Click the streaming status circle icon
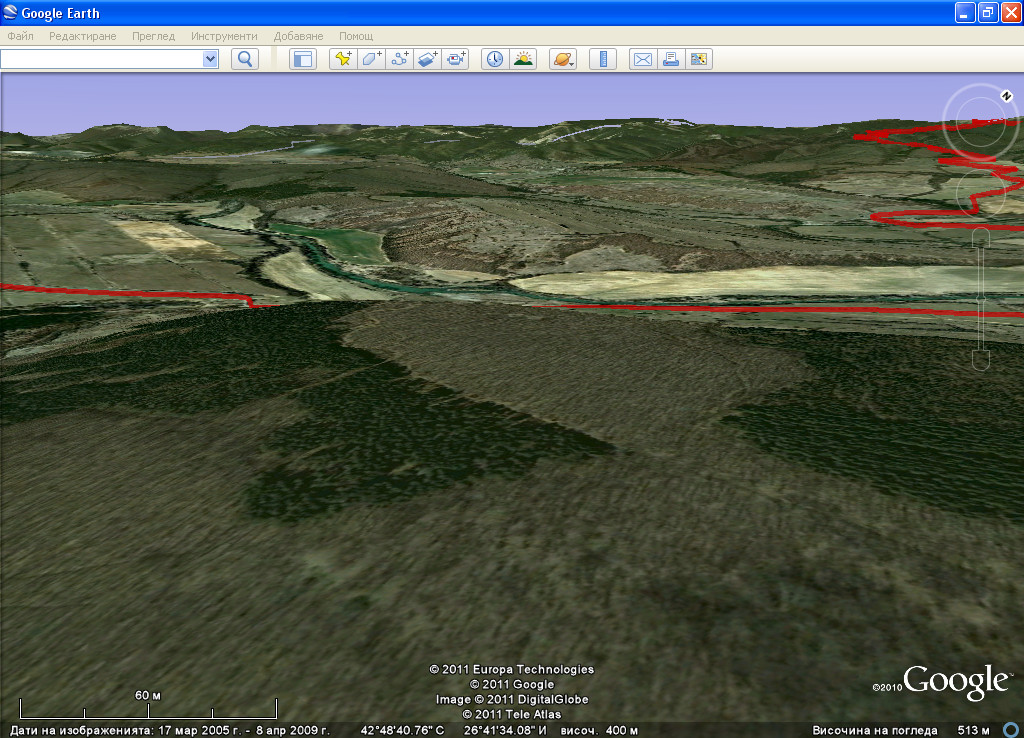 (1011, 730)
